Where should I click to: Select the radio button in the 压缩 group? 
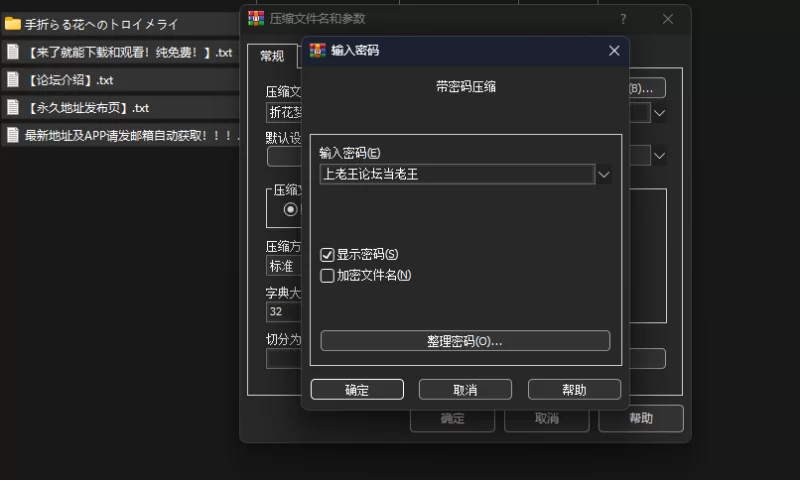pyautogui.click(x=290, y=209)
